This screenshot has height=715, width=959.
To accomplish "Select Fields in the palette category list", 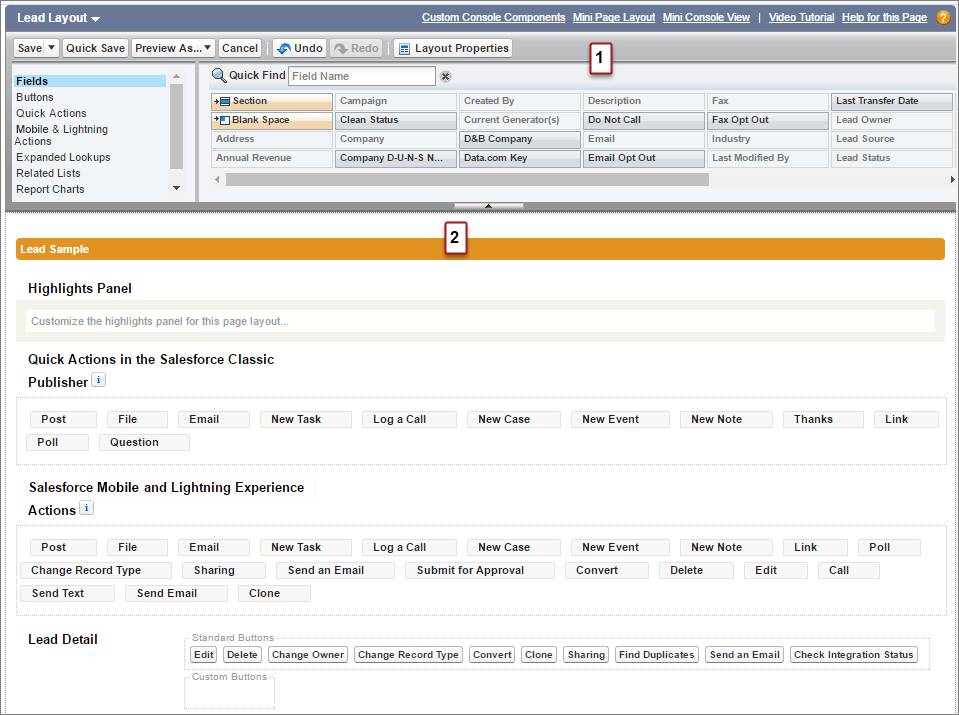I will point(89,81).
